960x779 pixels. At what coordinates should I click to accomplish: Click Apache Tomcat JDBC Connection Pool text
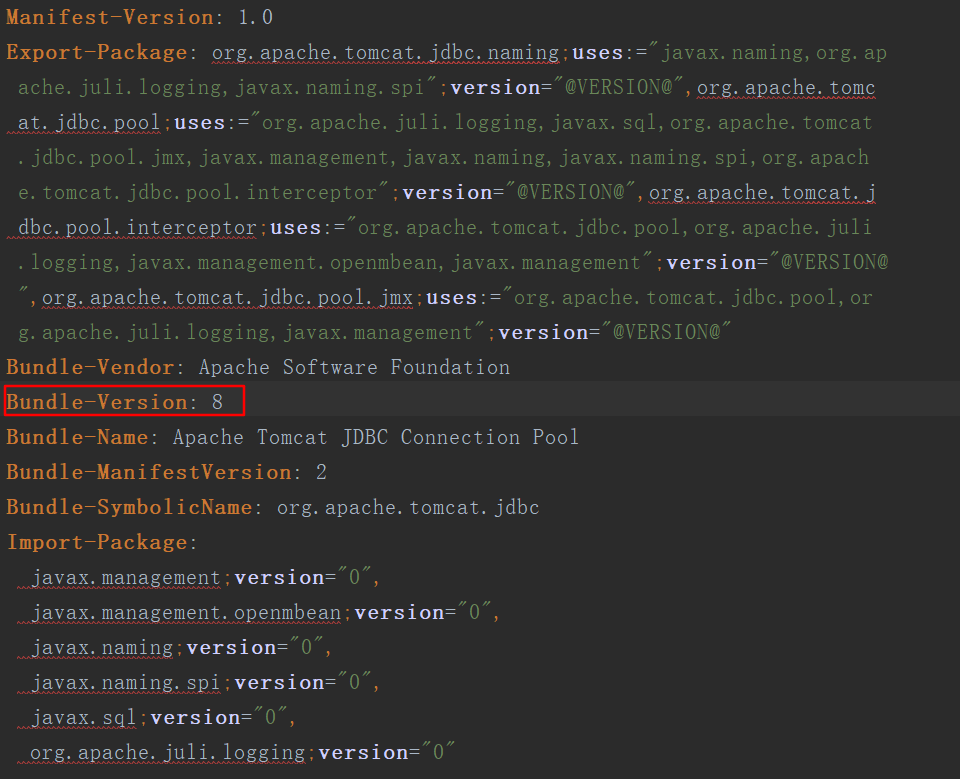tap(375, 437)
